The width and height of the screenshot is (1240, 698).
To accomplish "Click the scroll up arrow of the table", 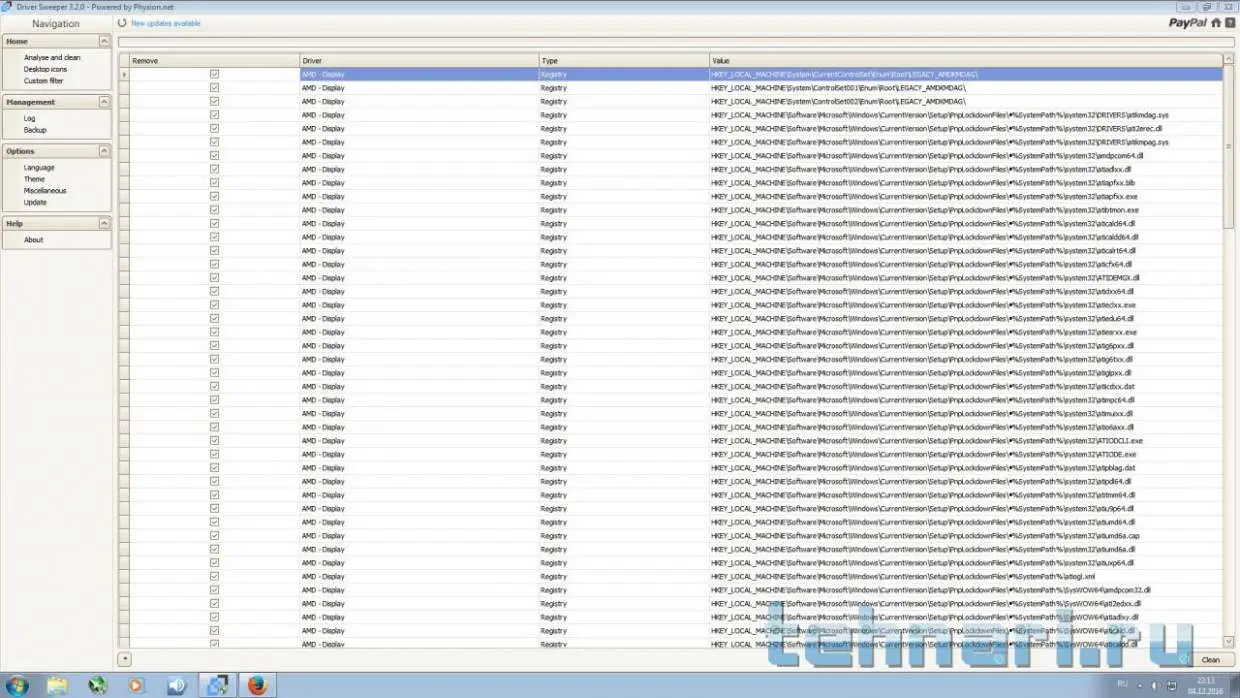I will [1228, 60].
